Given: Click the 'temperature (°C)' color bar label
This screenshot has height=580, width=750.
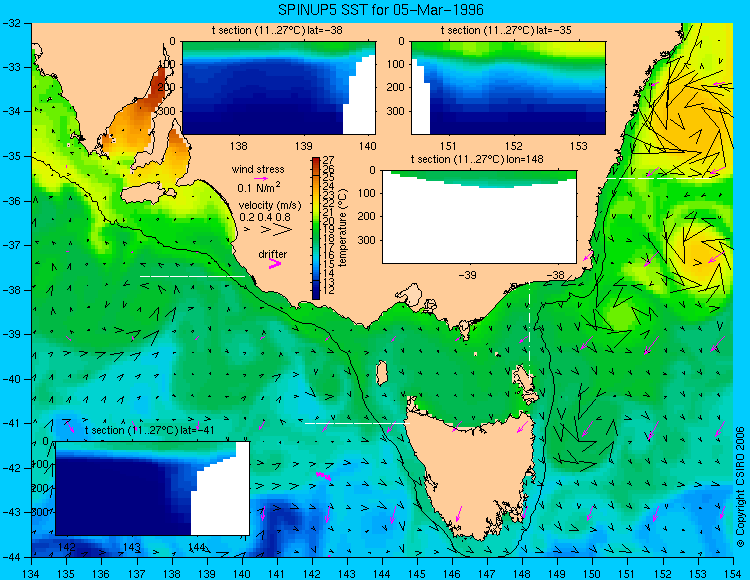Looking at the screenshot, I should tap(343, 227).
